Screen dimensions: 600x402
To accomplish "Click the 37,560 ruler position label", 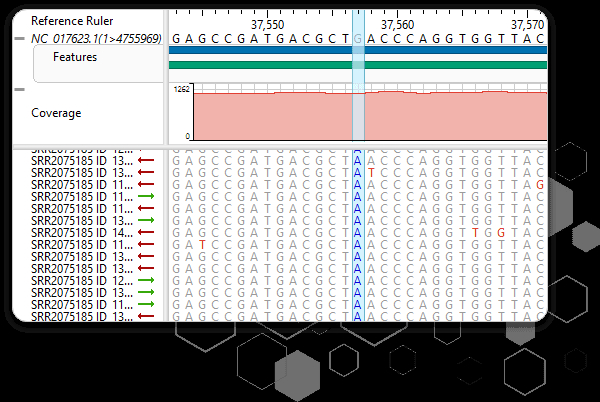I will (x=398, y=25).
